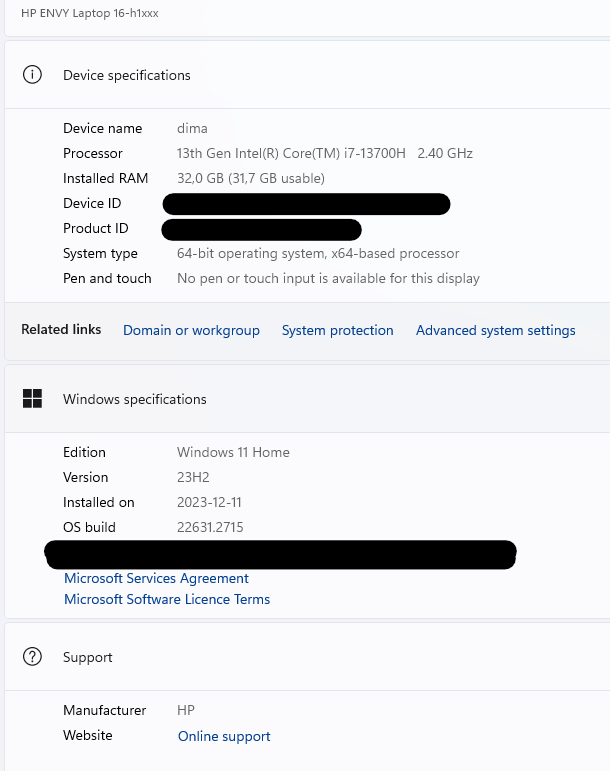Click the Installed on label

pyautogui.click(x=98, y=502)
